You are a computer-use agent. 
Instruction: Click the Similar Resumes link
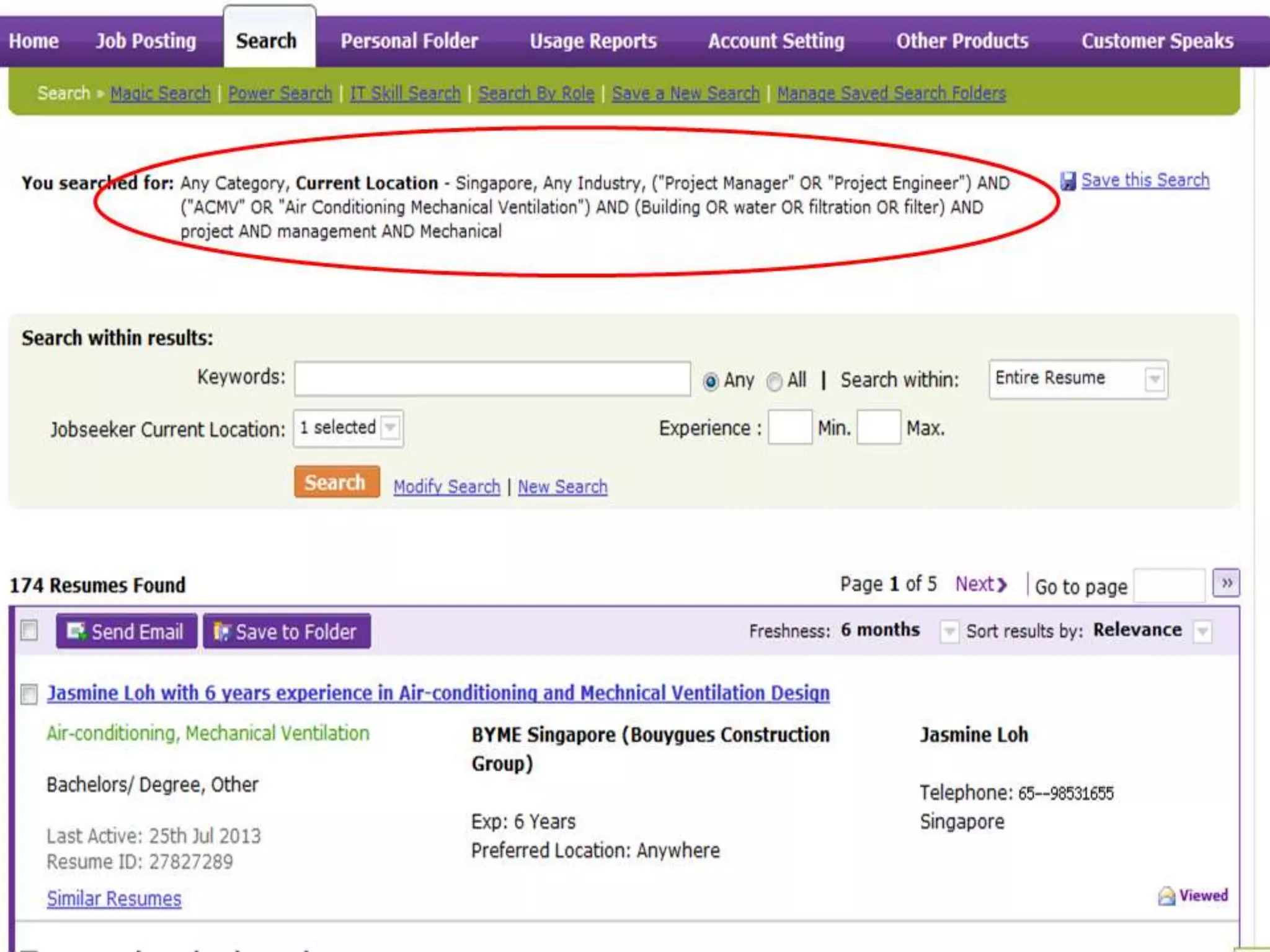[x=114, y=898]
